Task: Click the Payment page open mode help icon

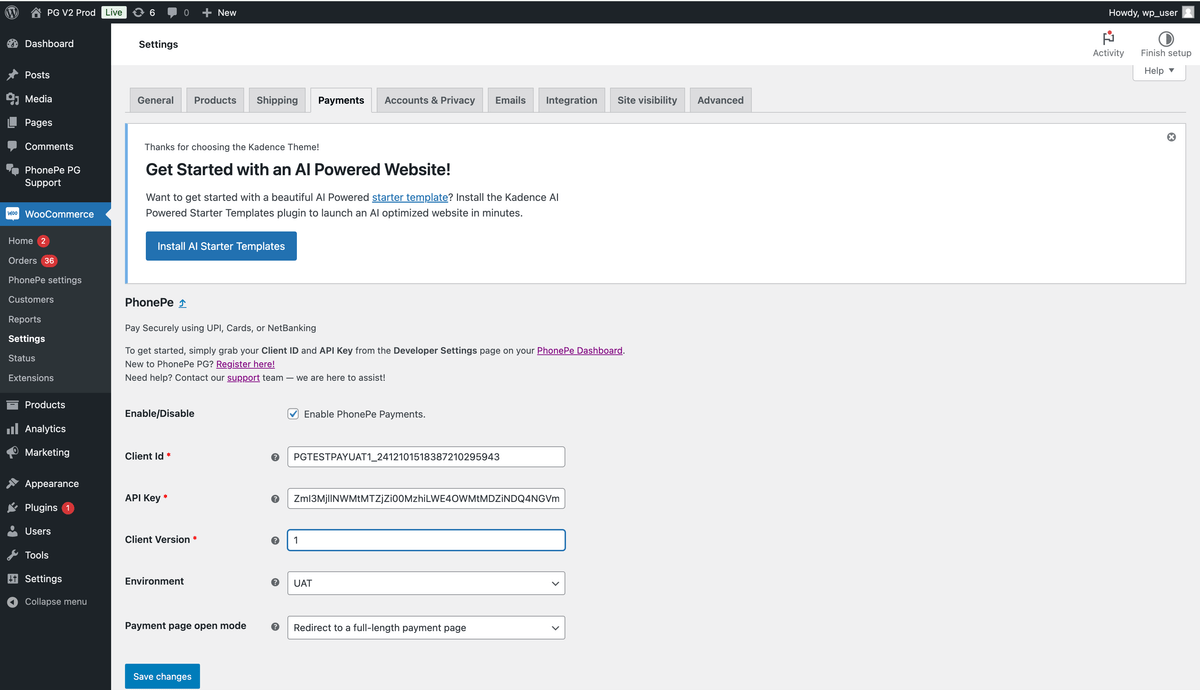Action: 275,627
